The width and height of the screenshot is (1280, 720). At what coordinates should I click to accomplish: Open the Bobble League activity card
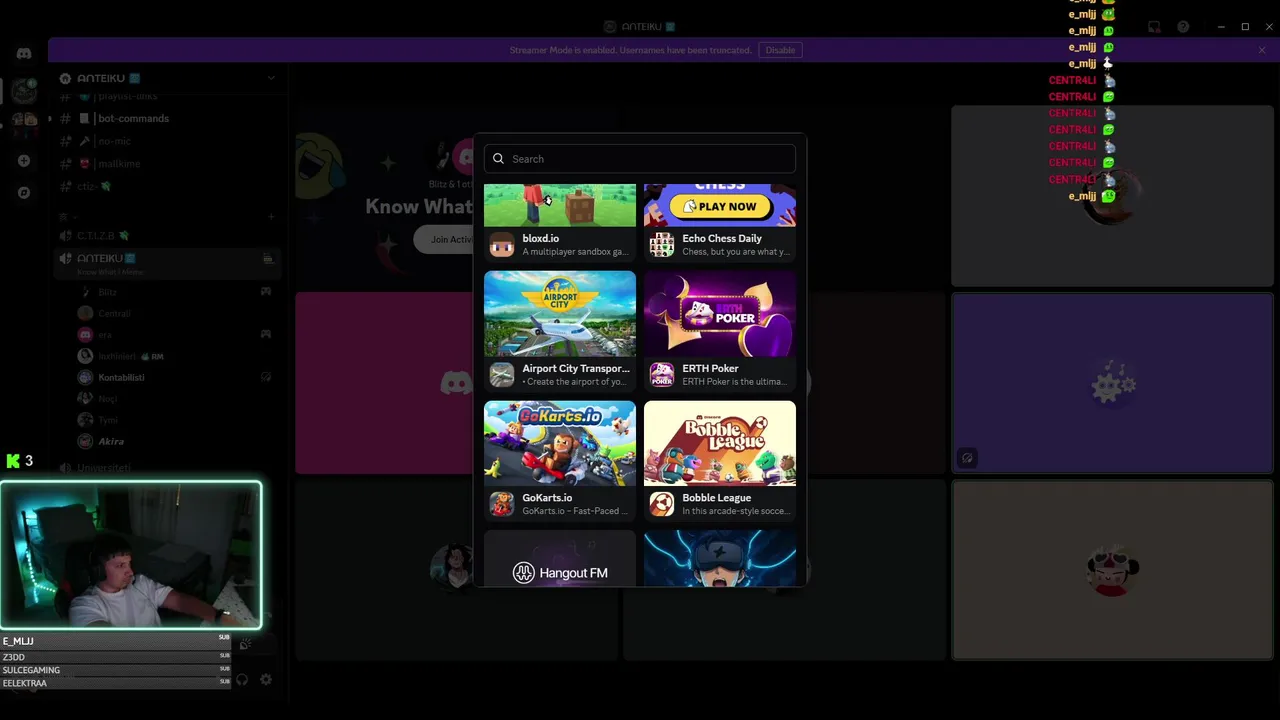click(720, 461)
